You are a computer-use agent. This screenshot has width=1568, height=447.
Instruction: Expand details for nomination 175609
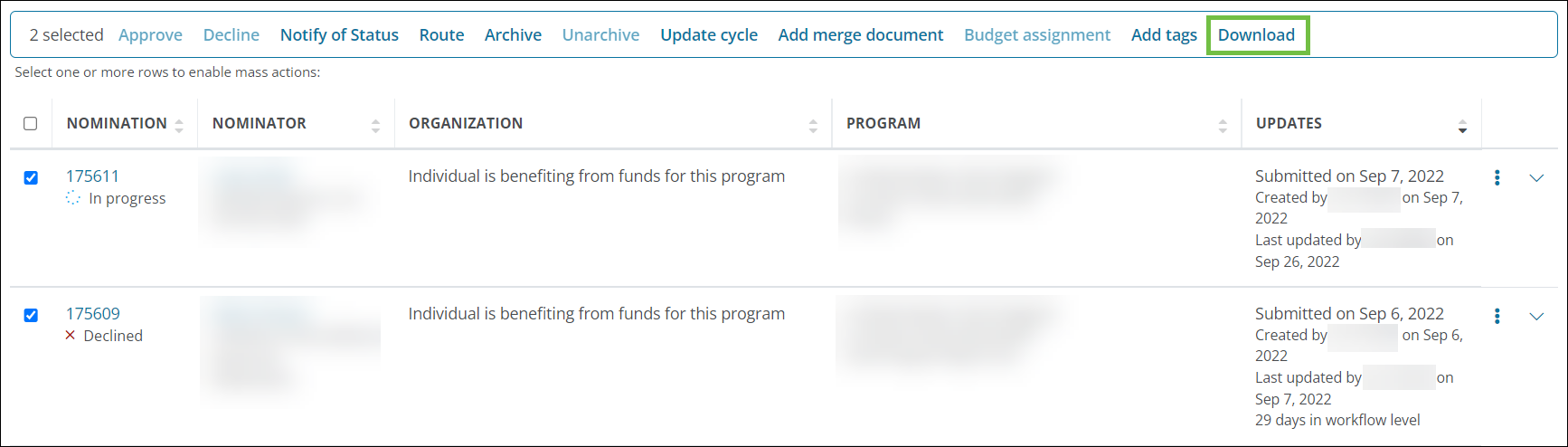(1536, 316)
